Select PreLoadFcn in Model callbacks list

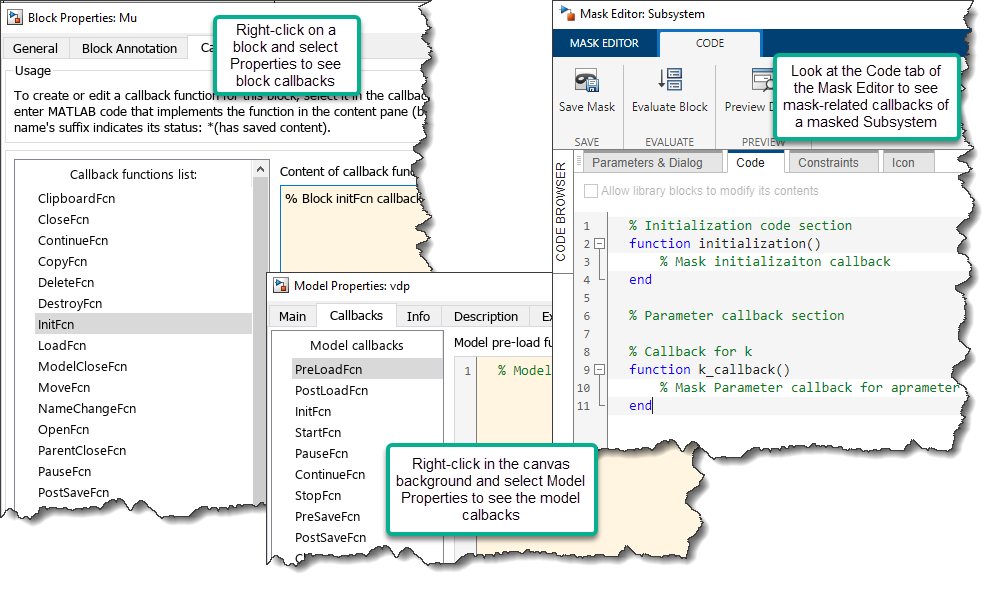328,369
